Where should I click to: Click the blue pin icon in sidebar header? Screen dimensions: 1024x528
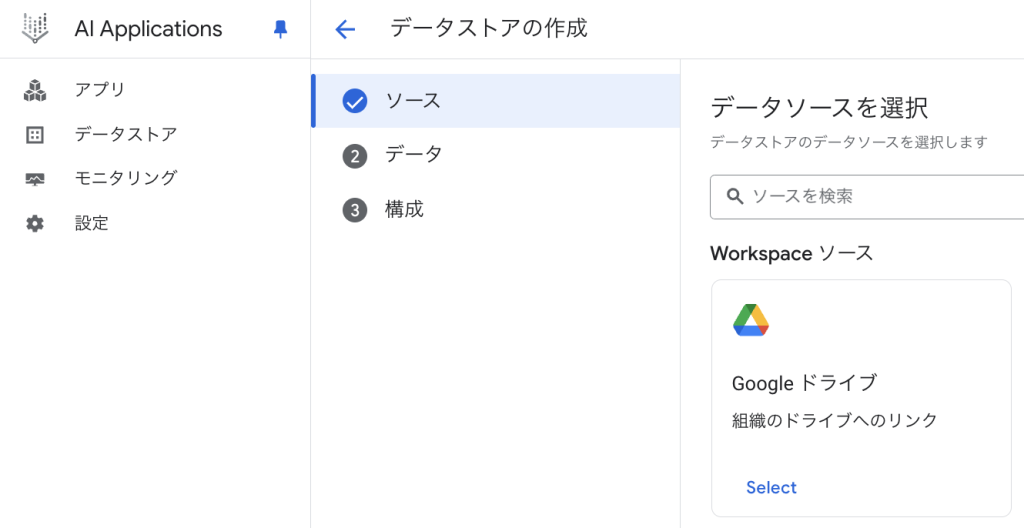pyautogui.click(x=280, y=30)
